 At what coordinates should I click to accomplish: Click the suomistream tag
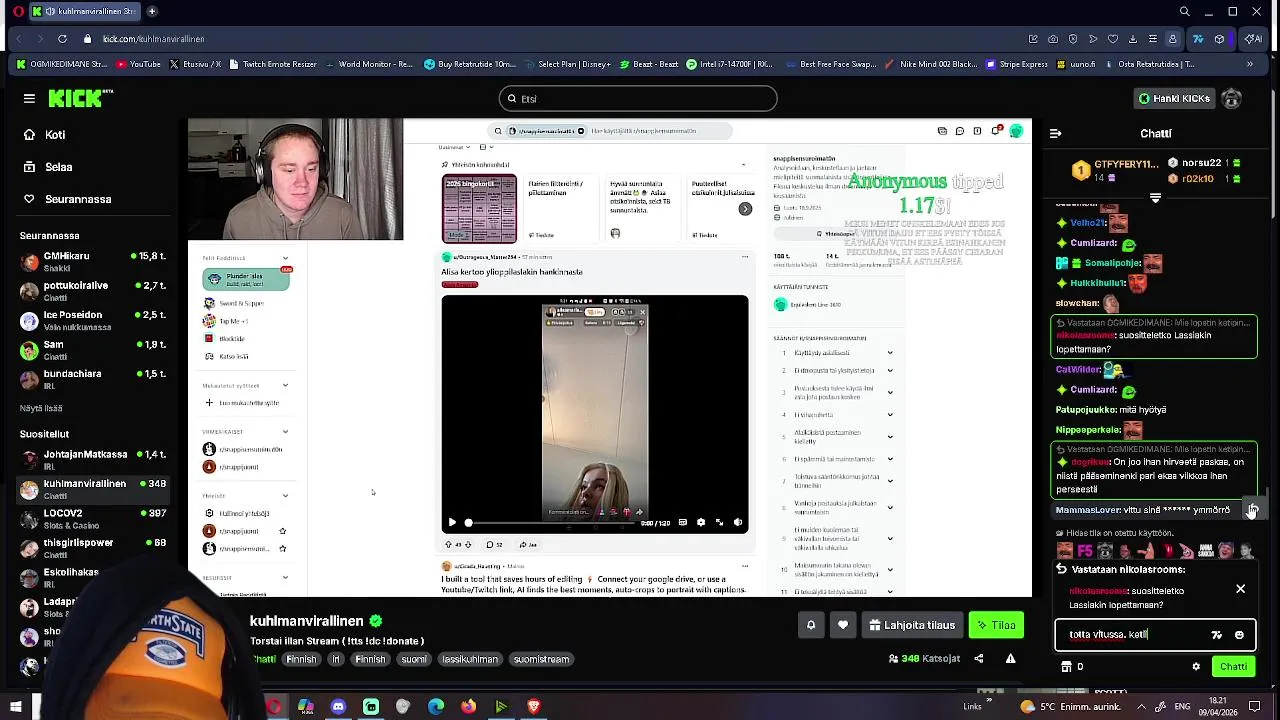click(x=541, y=659)
